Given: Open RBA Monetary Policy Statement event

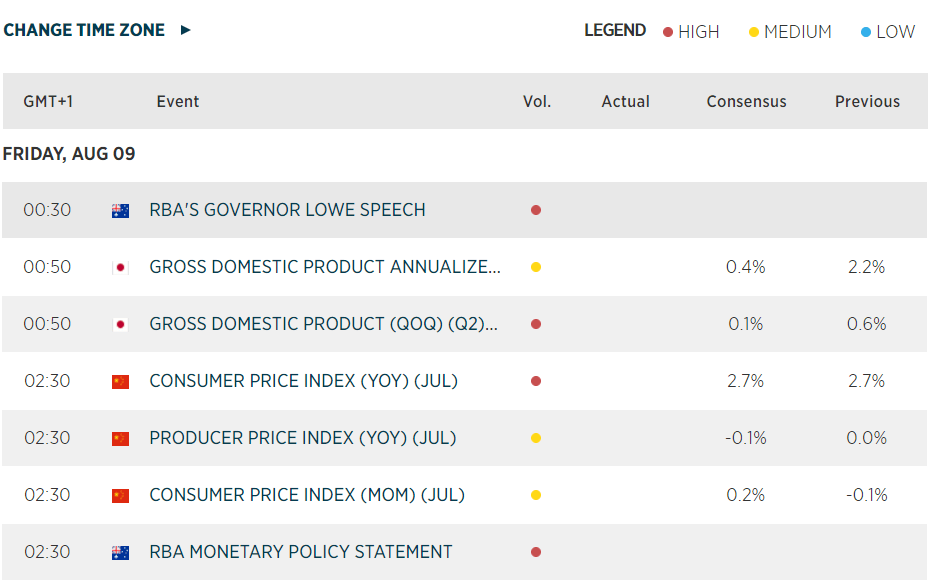Looking at the screenshot, I should [301, 552].
